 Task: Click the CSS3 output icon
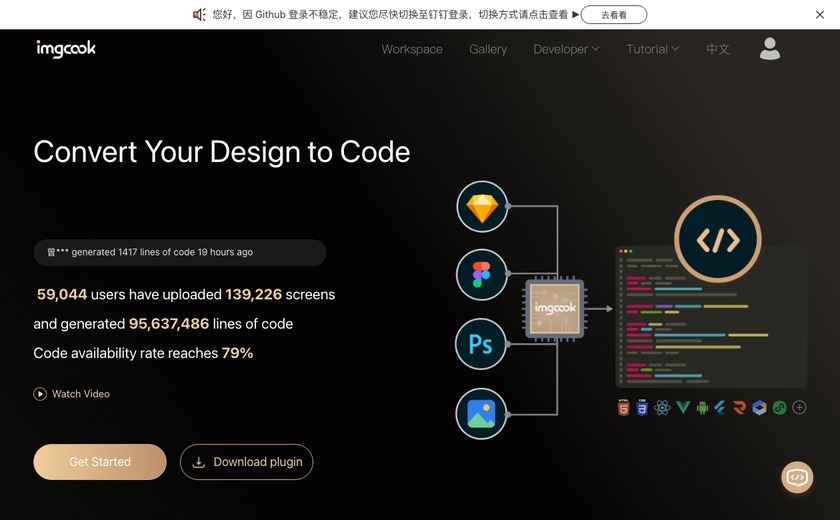pyautogui.click(x=642, y=408)
